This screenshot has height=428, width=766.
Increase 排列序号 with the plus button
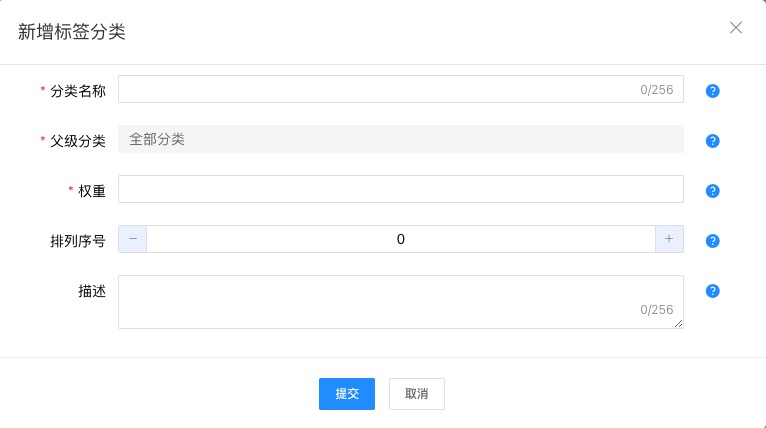click(669, 239)
